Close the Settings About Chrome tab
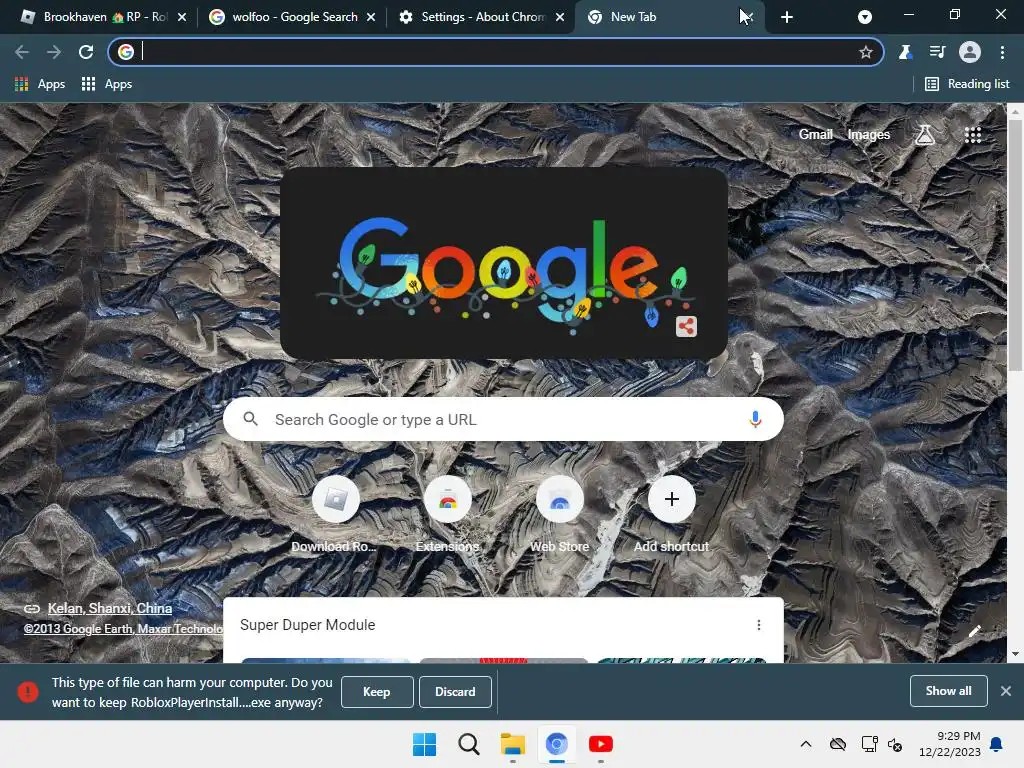This screenshot has height=768, width=1024. (x=560, y=17)
